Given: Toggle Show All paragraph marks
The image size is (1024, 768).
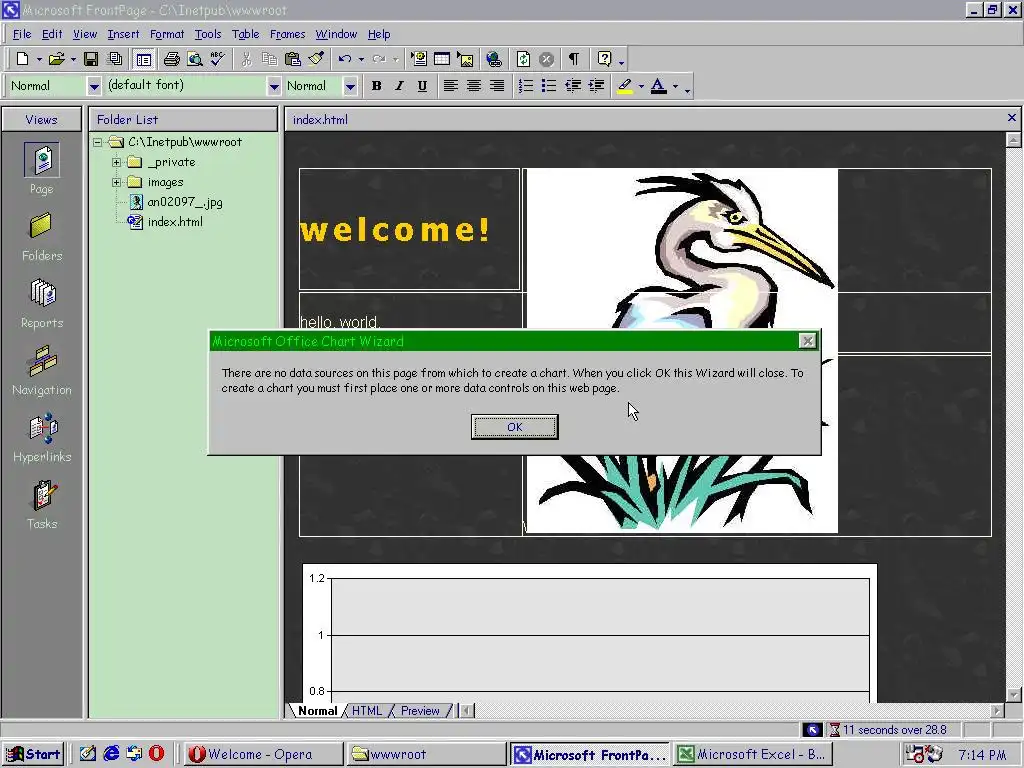Looking at the screenshot, I should click(574, 59).
